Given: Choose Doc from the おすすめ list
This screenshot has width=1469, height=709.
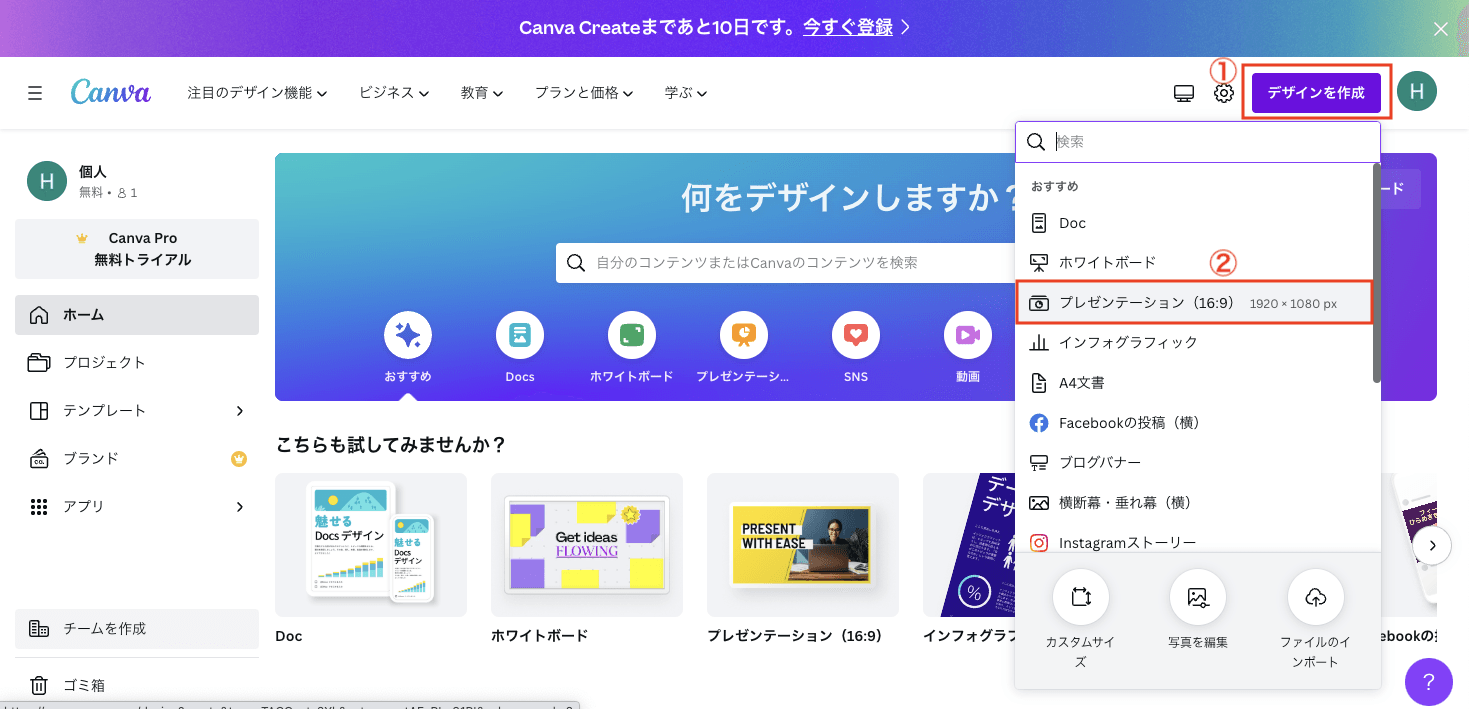Looking at the screenshot, I should pyautogui.click(x=1195, y=223).
